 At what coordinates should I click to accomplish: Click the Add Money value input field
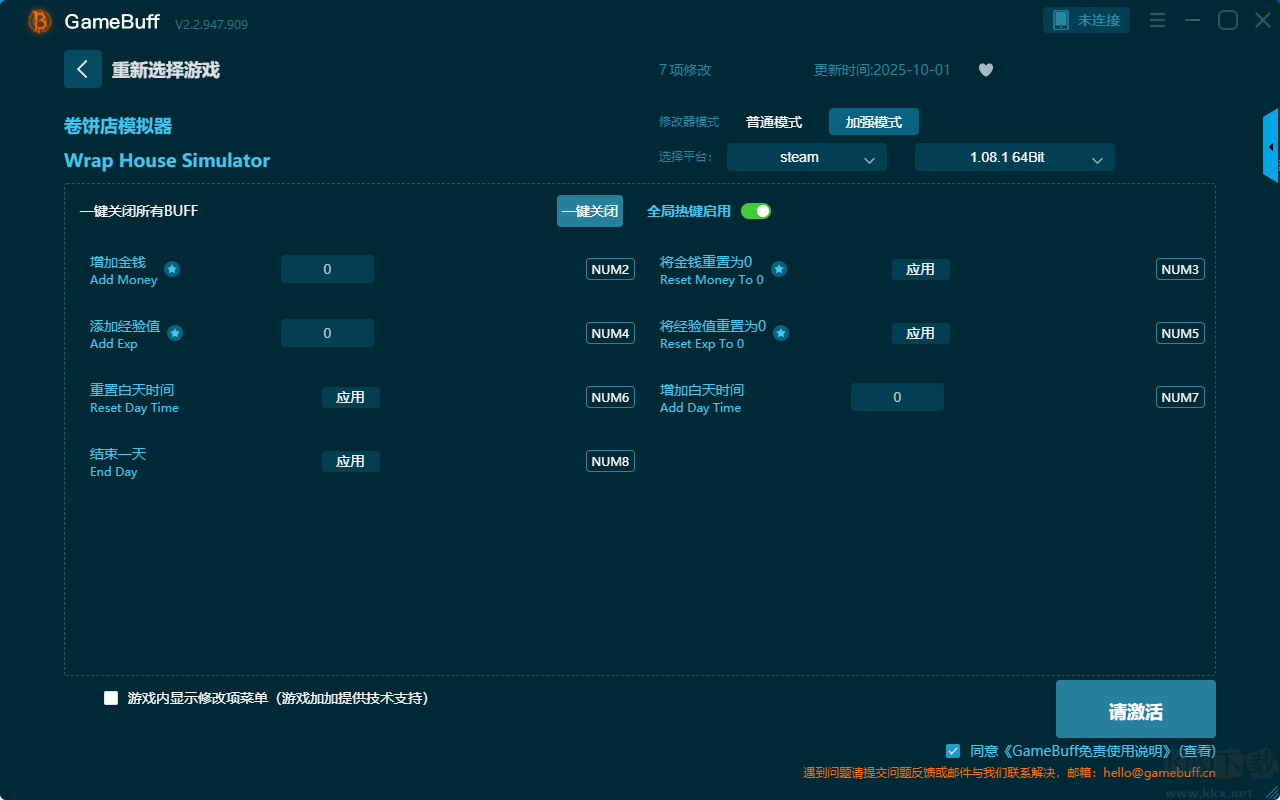click(x=327, y=269)
